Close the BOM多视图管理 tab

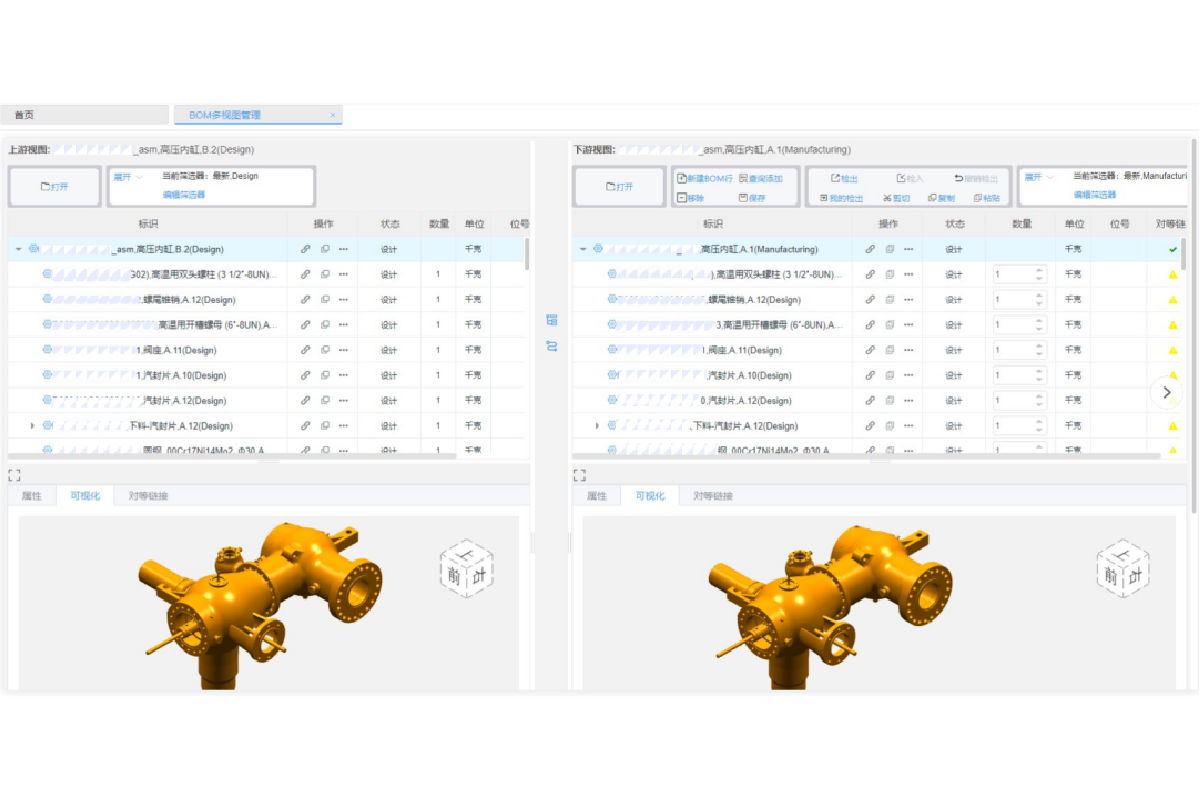point(333,115)
